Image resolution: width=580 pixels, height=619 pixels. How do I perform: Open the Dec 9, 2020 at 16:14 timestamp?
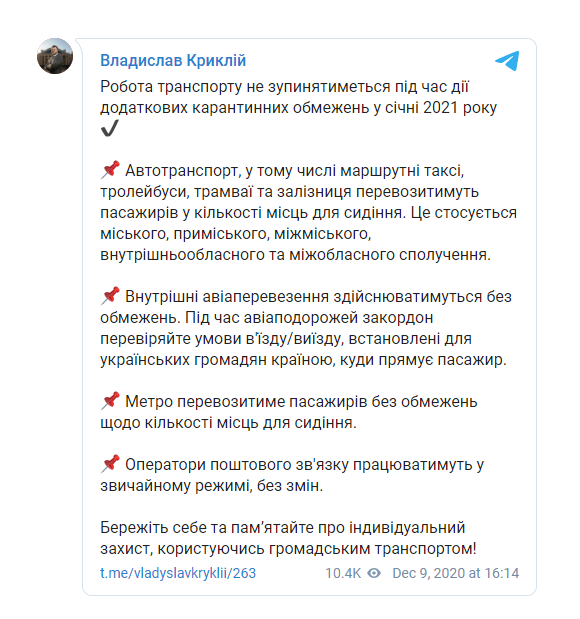pyautogui.click(x=456, y=573)
